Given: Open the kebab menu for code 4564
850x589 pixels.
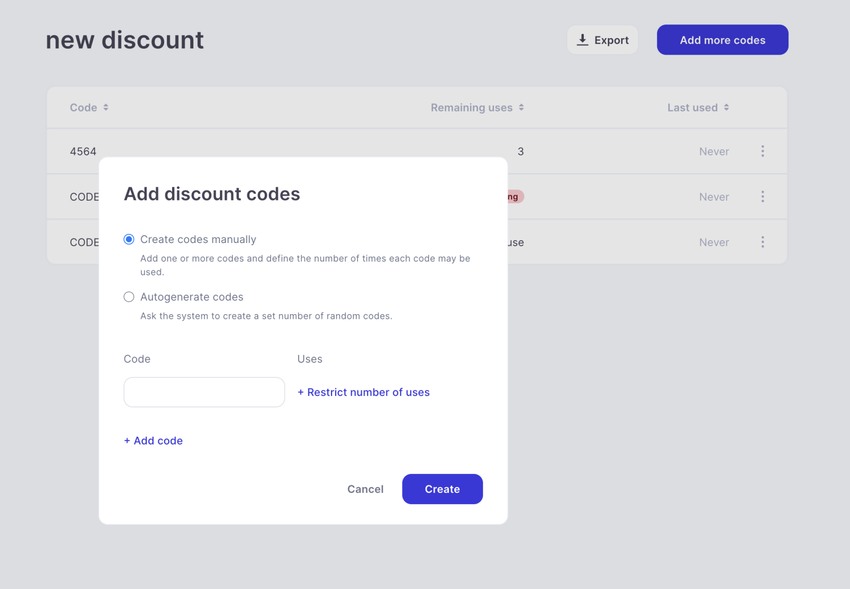Looking at the screenshot, I should pyautogui.click(x=762, y=151).
